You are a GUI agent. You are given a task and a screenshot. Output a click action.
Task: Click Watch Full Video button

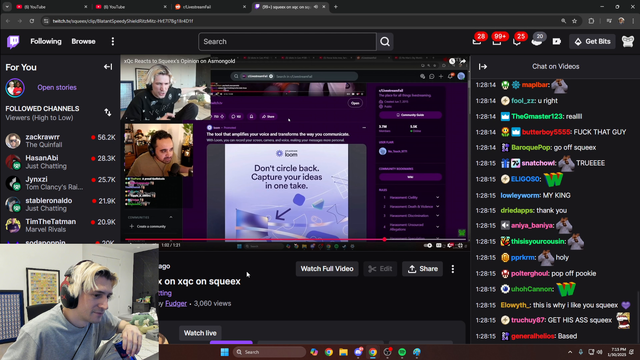click(x=327, y=269)
